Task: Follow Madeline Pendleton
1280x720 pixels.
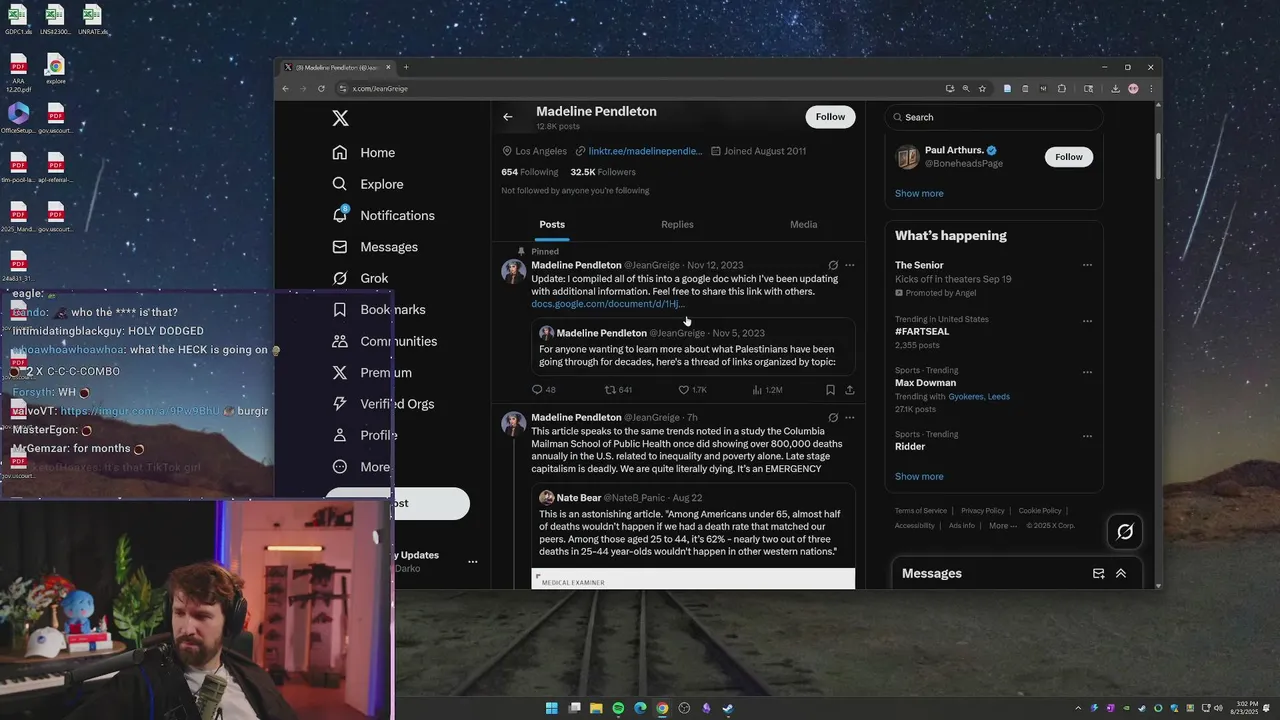Action: tap(830, 117)
